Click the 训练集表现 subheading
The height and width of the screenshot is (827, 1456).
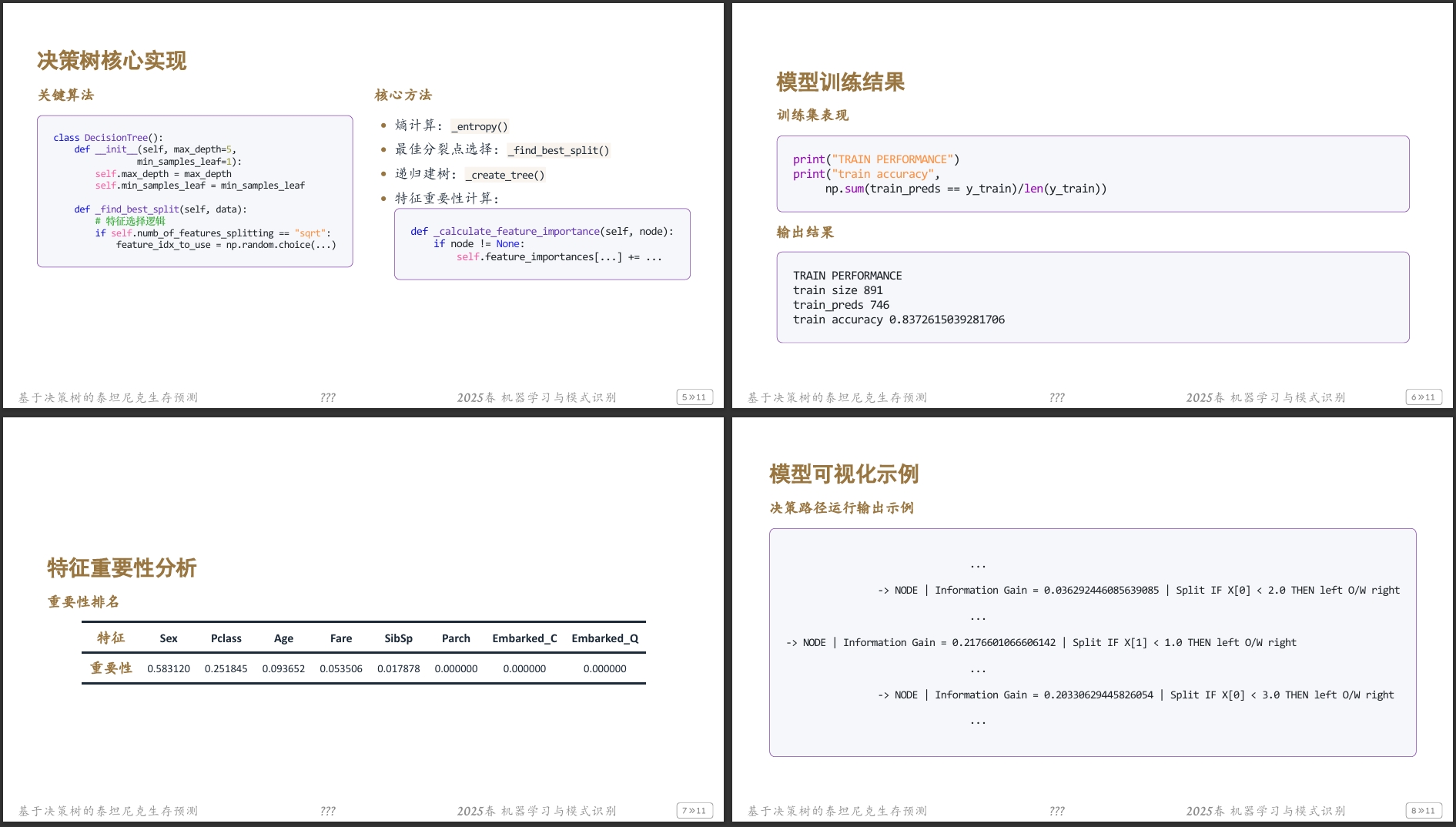[x=812, y=116]
